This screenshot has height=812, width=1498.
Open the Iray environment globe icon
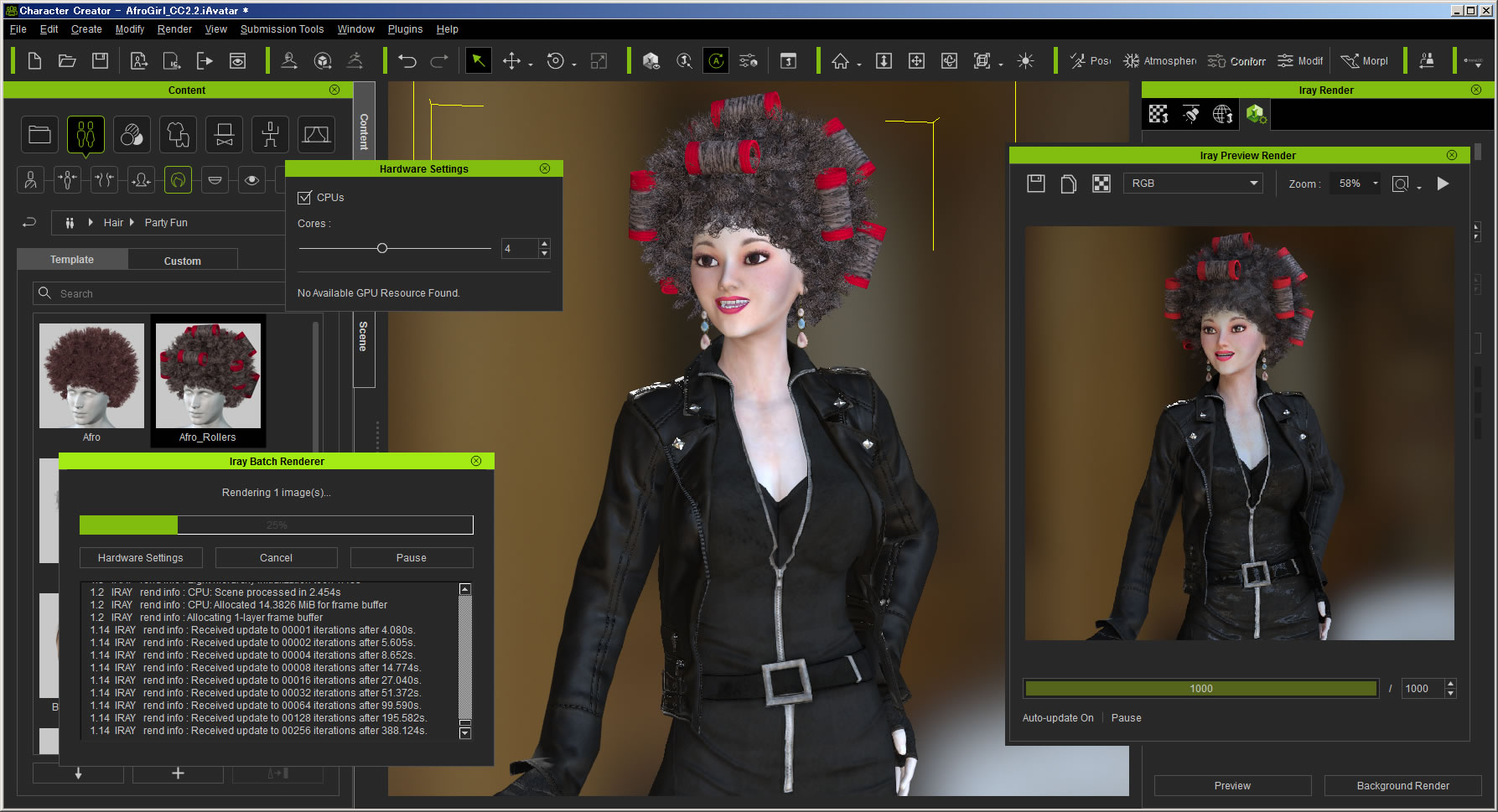(1222, 114)
